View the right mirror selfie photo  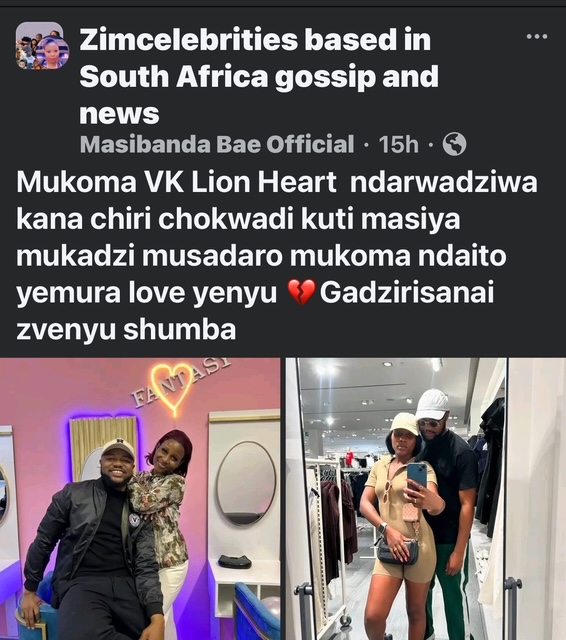click(x=426, y=499)
